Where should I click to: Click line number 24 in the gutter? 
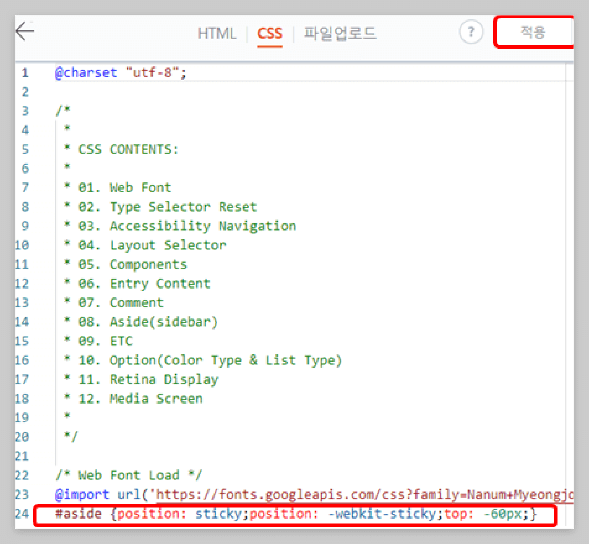(22, 514)
